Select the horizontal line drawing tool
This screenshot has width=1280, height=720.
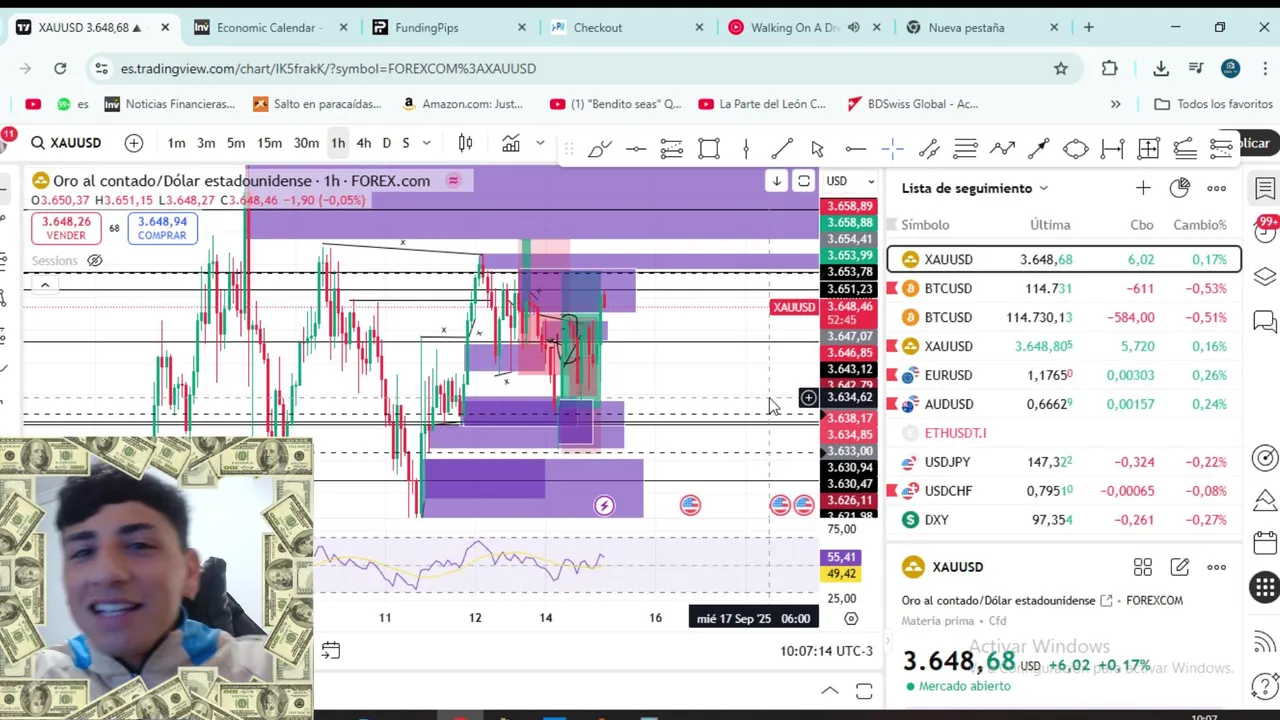pyautogui.click(x=636, y=149)
